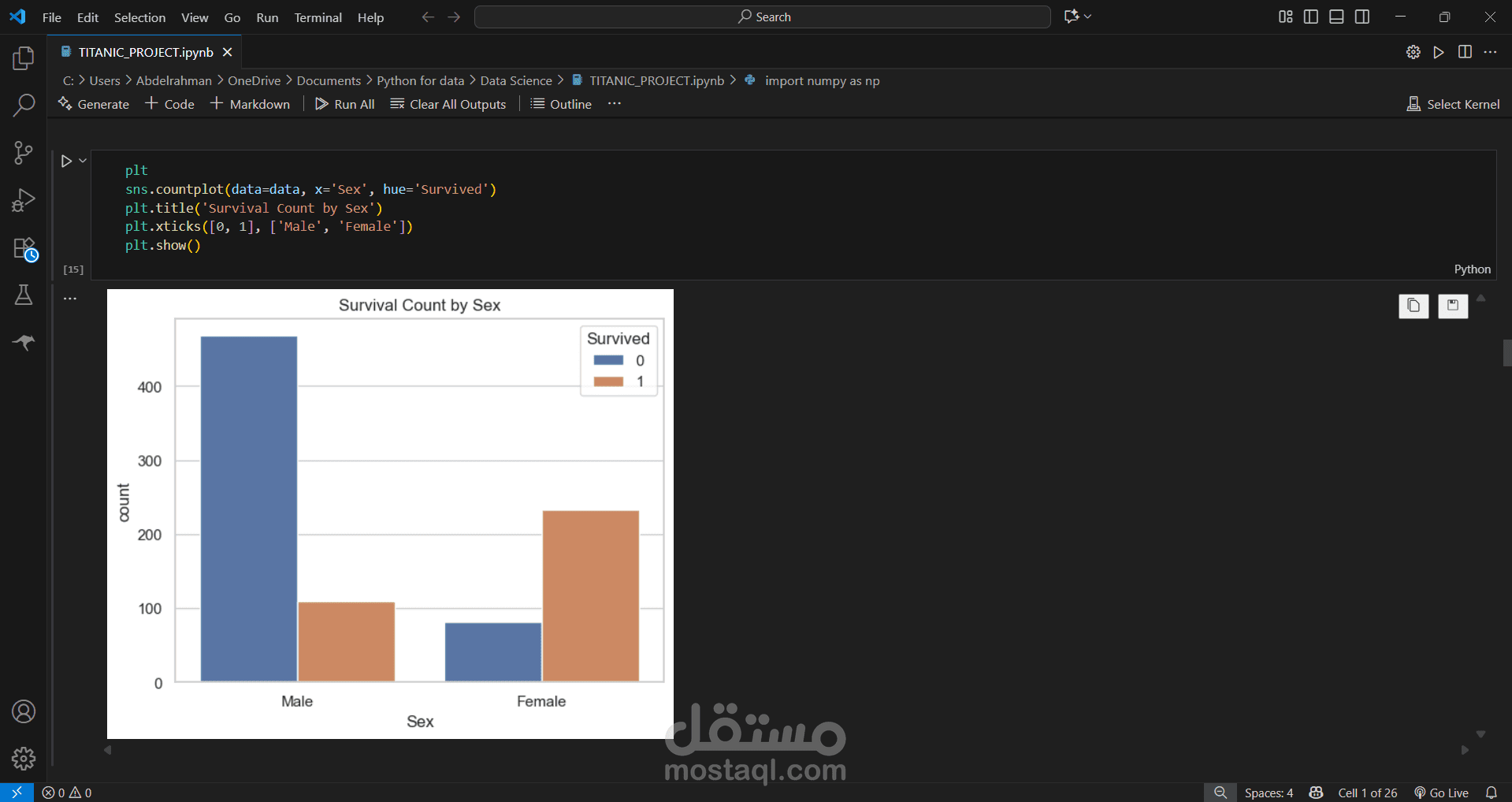
Task: Save the chart output image
Action: click(x=1453, y=306)
